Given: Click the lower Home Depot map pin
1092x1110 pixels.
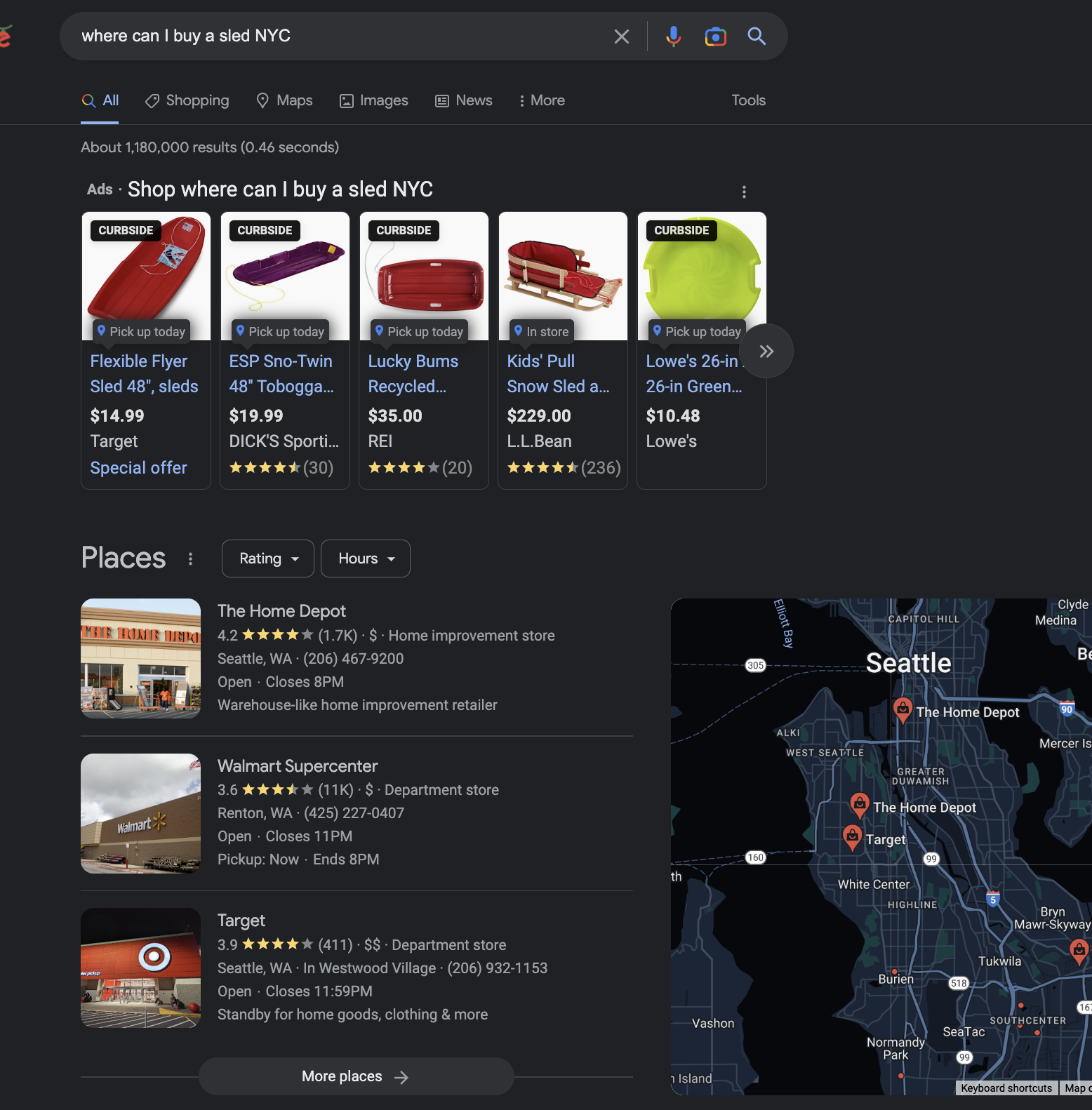Looking at the screenshot, I should click(860, 805).
